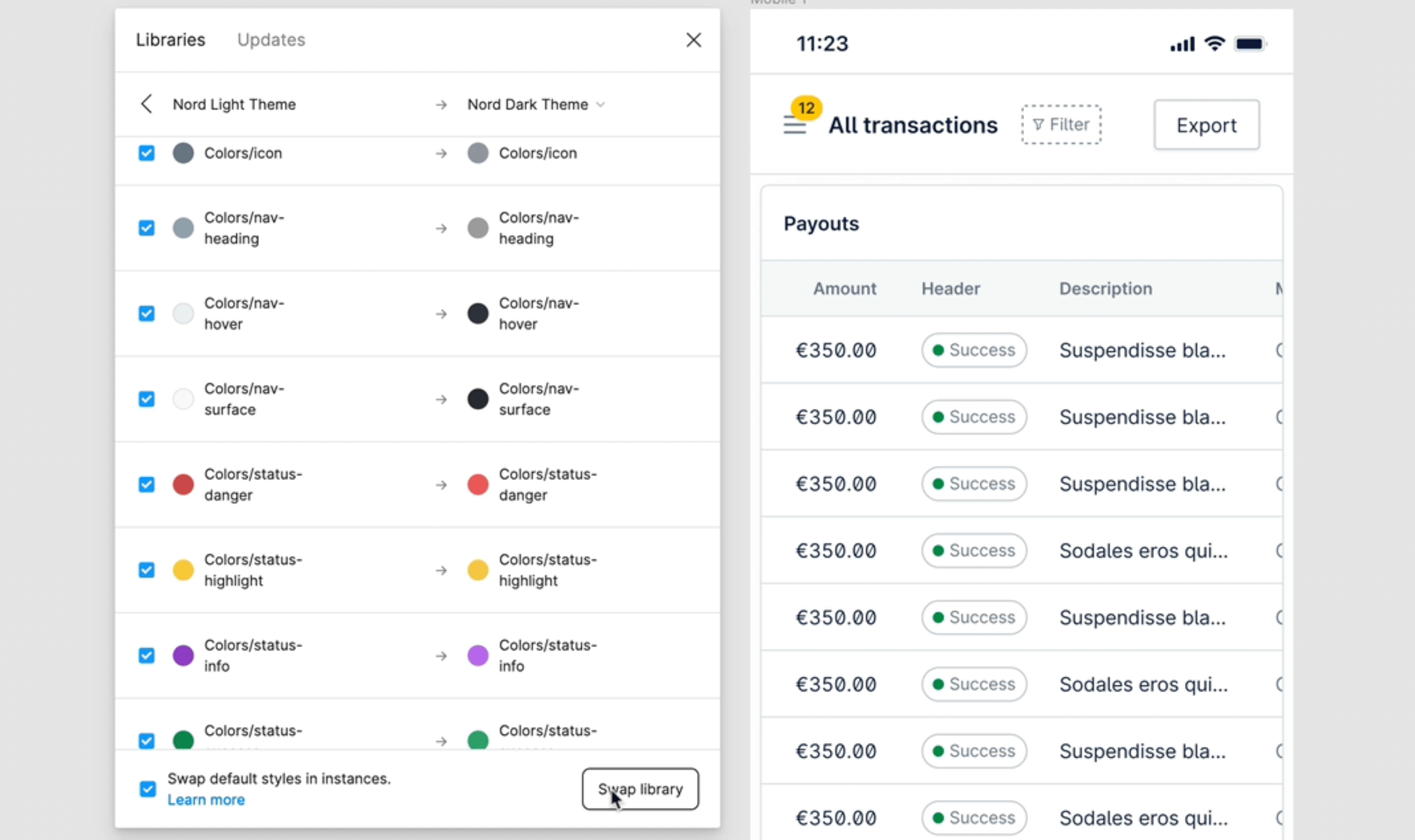The height and width of the screenshot is (840, 1415).
Task: Close the Libraries dialog
Action: tap(694, 40)
